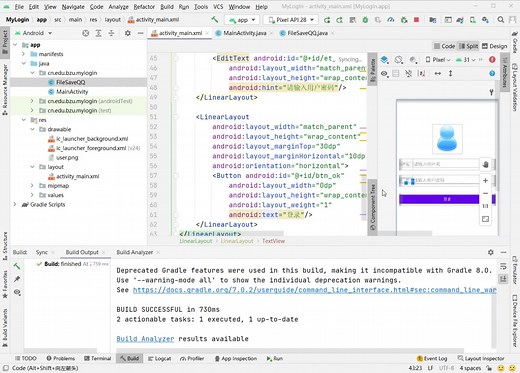Click the Profile app gauge icon
The image size is (520, 373).
(x=391, y=20)
